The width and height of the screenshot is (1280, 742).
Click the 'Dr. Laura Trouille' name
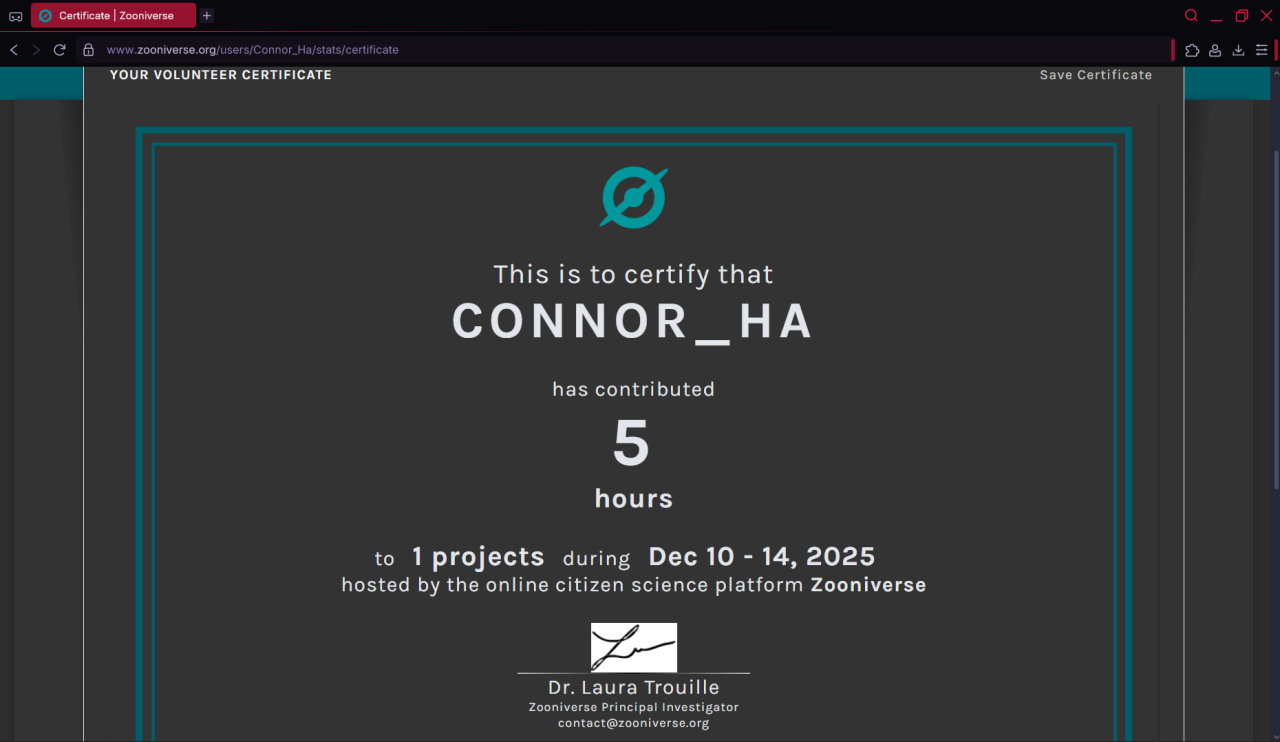(x=634, y=688)
